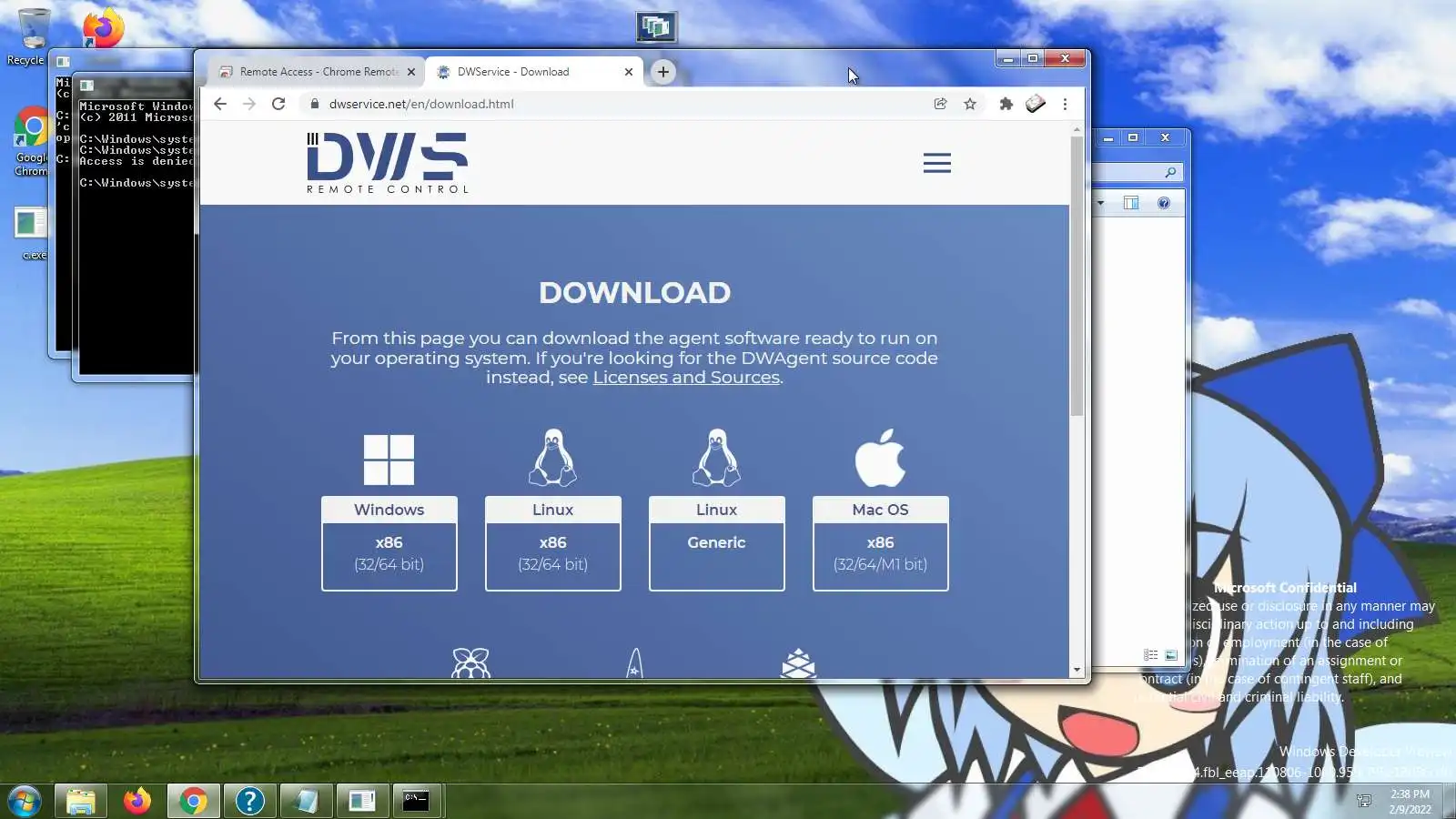Screen dimensions: 1456x819
Task: Toggle the preview pane in the Explorer window
Action: tap(1131, 203)
